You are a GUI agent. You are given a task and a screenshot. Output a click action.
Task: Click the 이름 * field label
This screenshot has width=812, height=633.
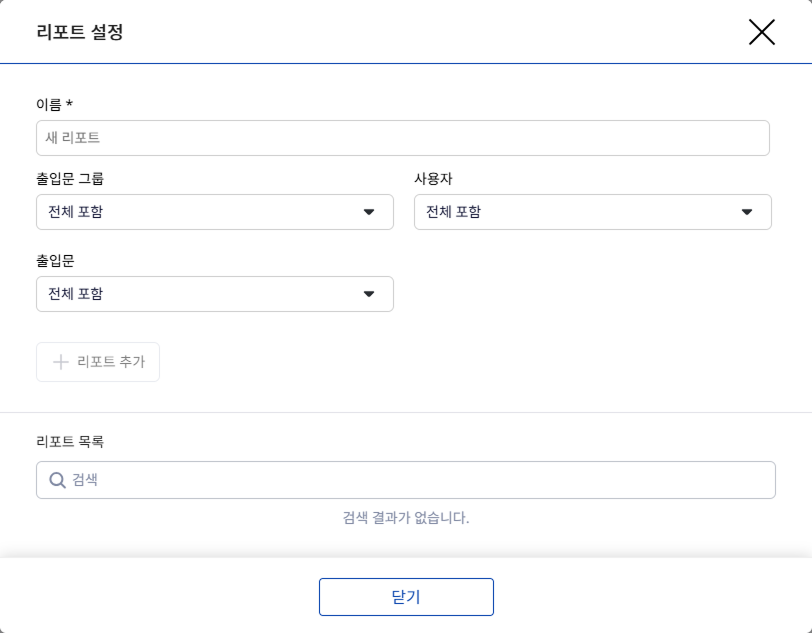[54, 104]
